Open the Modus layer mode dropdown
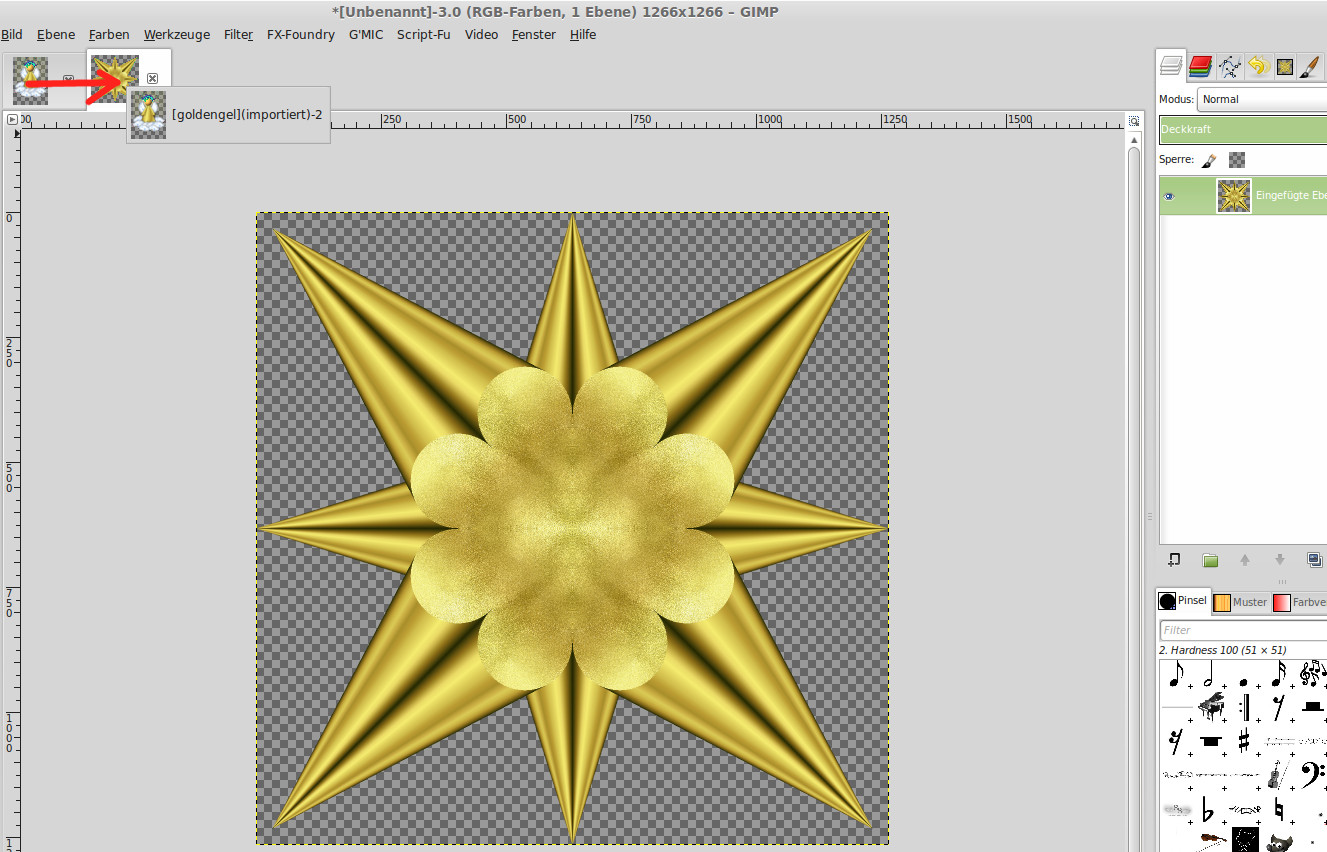The height and width of the screenshot is (852, 1327). [x=1261, y=100]
